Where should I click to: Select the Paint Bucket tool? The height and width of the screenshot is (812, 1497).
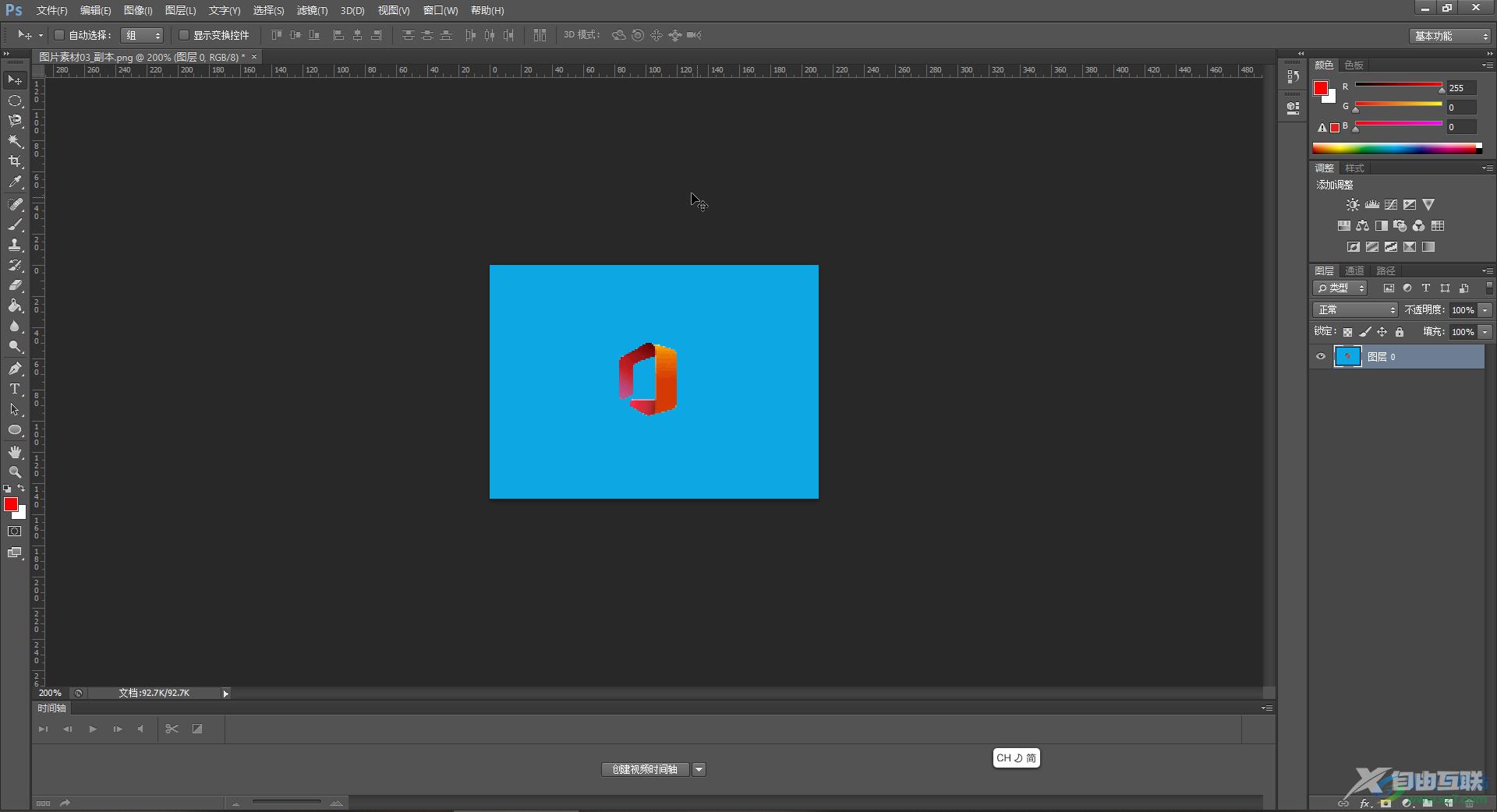pyautogui.click(x=15, y=305)
